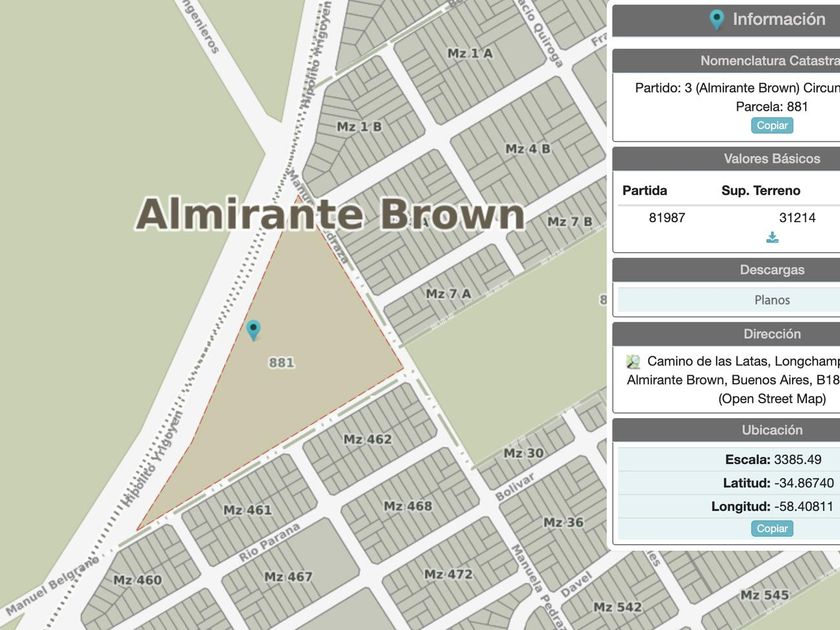The width and height of the screenshot is (840, 630).
Task: Click the Mz 467 block label
Action: click(x=288, y=577)
